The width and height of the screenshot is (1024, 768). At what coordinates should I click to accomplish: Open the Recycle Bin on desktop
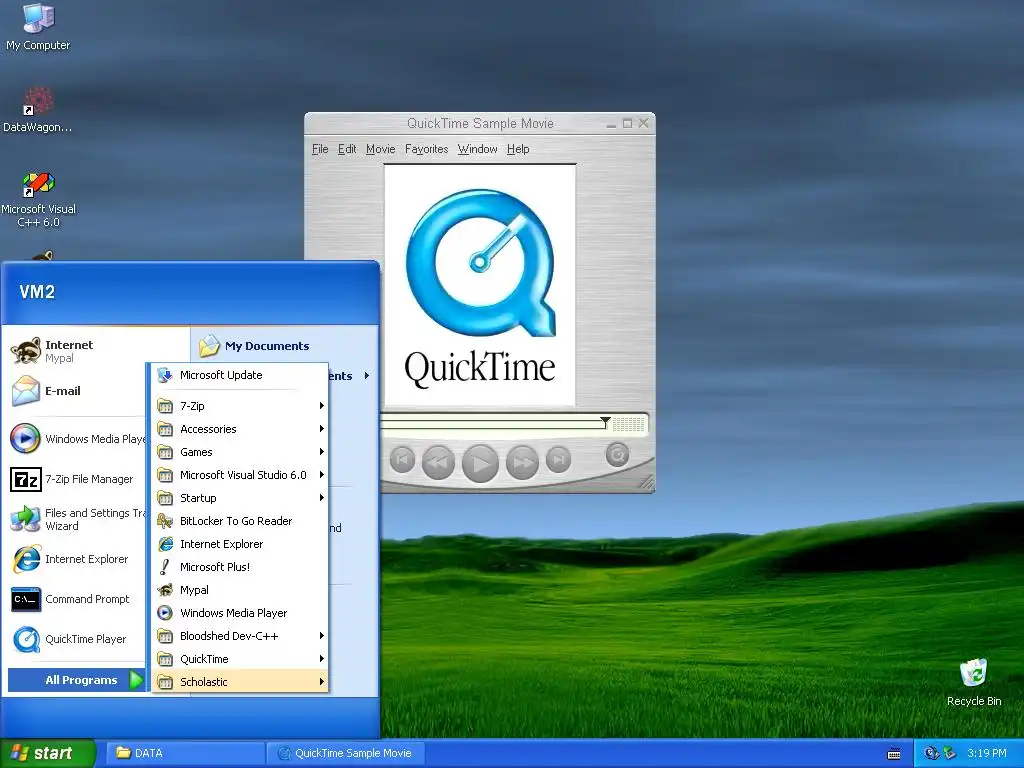974,682
